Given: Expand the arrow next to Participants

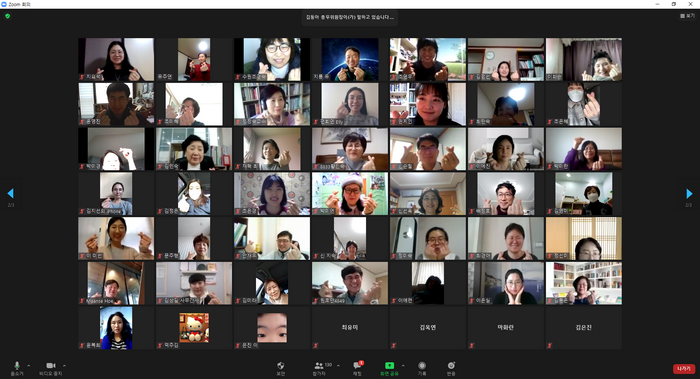Looking at the screenshot, I should pos(338,366).
